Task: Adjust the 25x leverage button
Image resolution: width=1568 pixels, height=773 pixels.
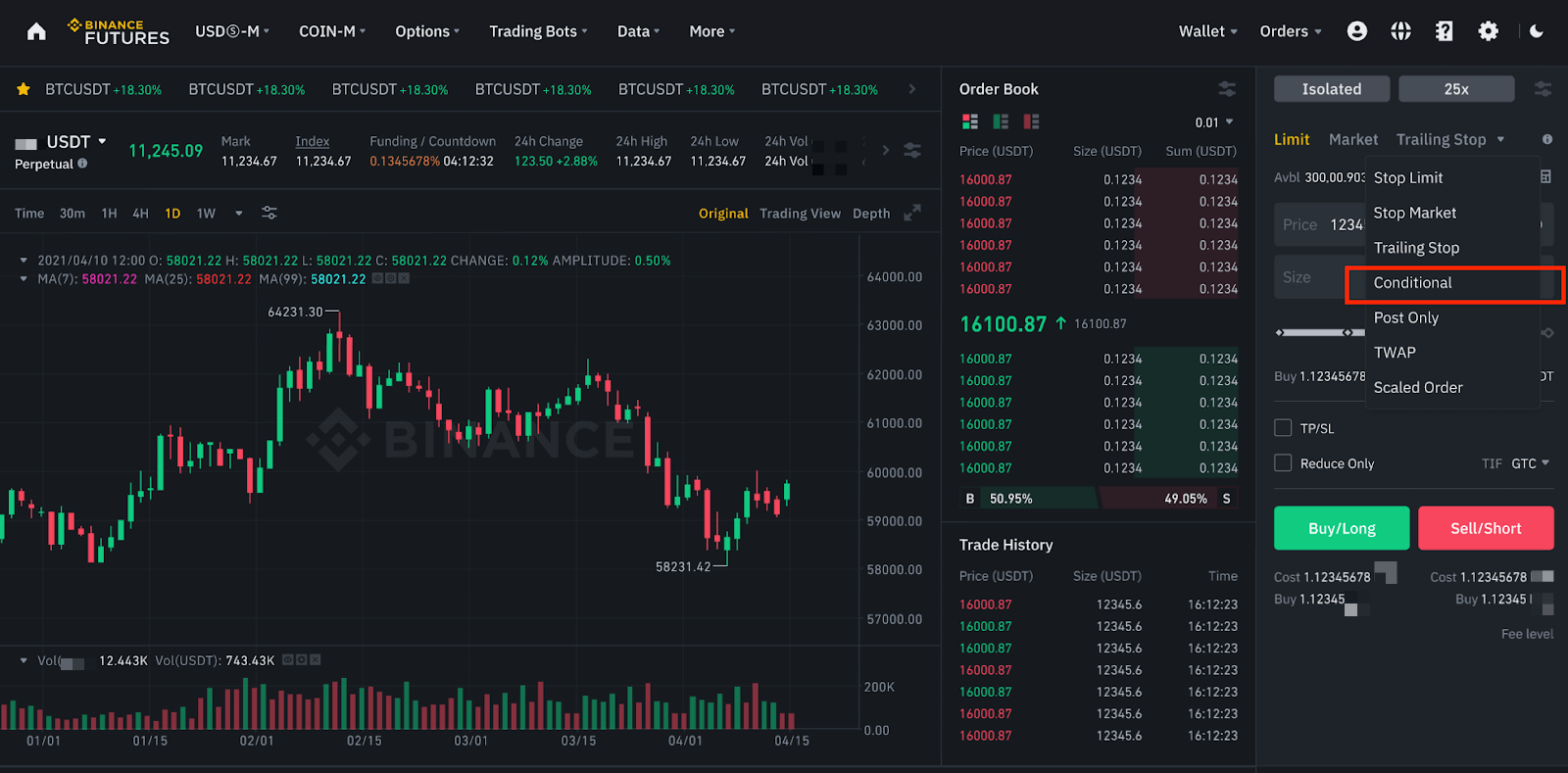Action: (1456, 89)
